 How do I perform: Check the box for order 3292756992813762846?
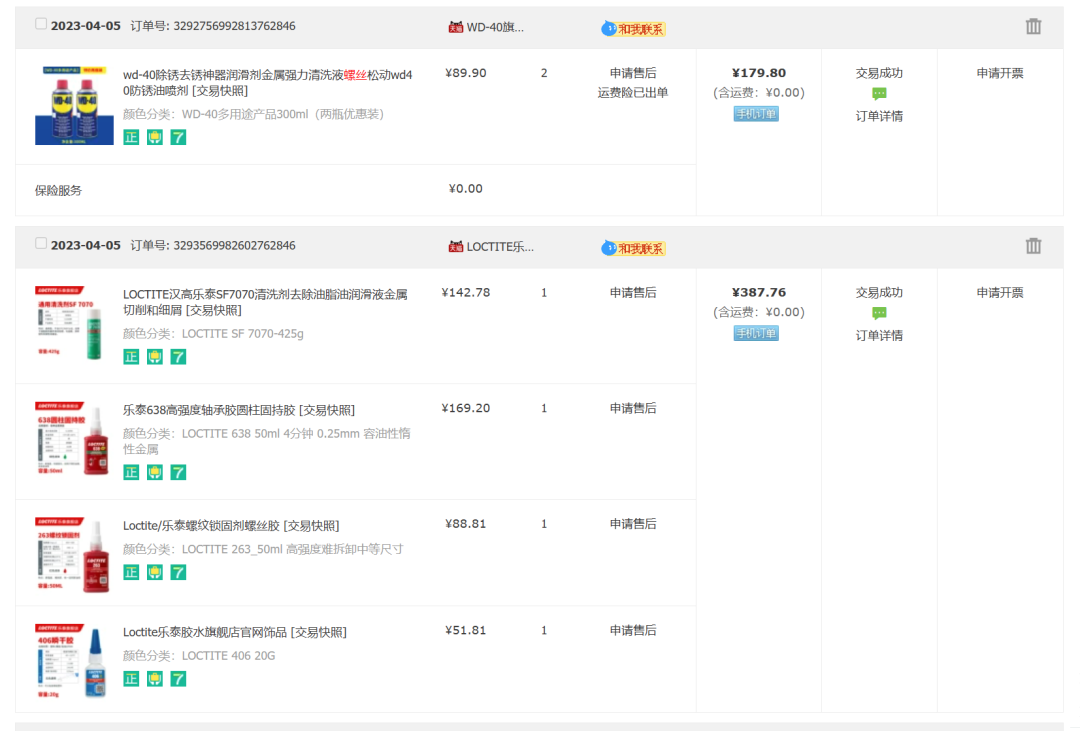tap(41, 24)
